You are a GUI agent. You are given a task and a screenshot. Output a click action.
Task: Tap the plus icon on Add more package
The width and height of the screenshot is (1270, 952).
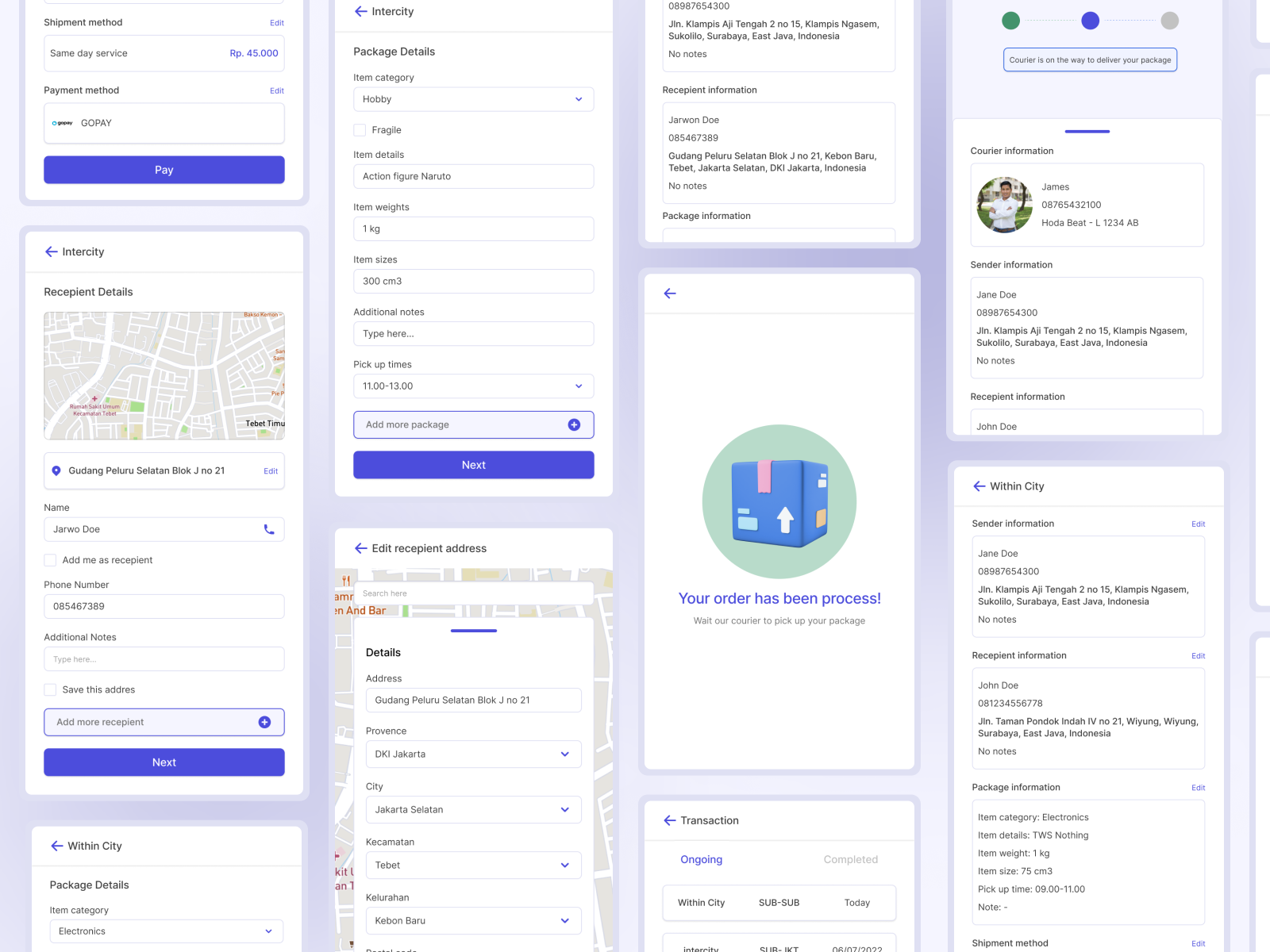(x=573, y=424)
